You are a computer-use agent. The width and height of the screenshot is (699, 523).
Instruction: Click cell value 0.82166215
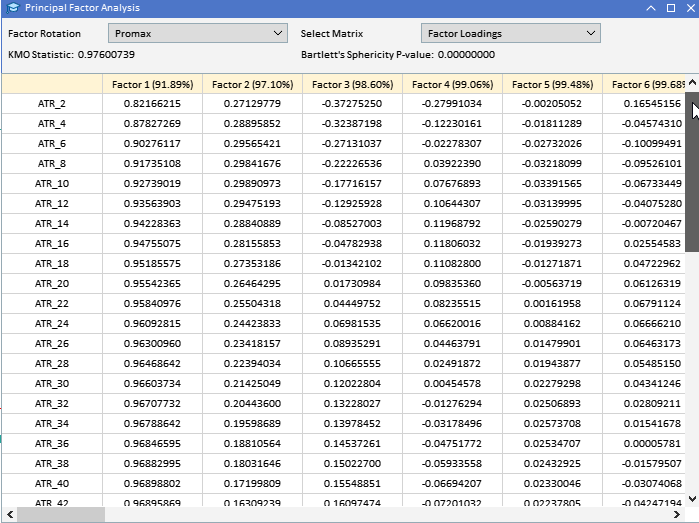pyautogui.click(x=152, y=103)
